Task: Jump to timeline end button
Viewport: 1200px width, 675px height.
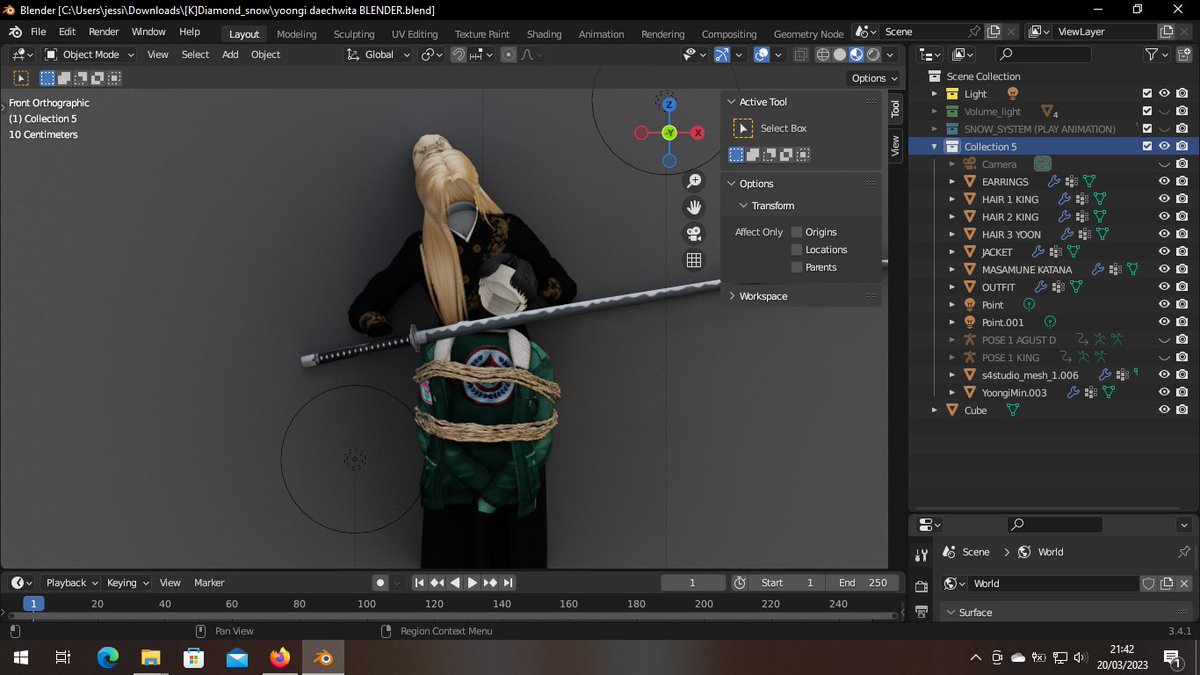Action: (x=508, y=583)
